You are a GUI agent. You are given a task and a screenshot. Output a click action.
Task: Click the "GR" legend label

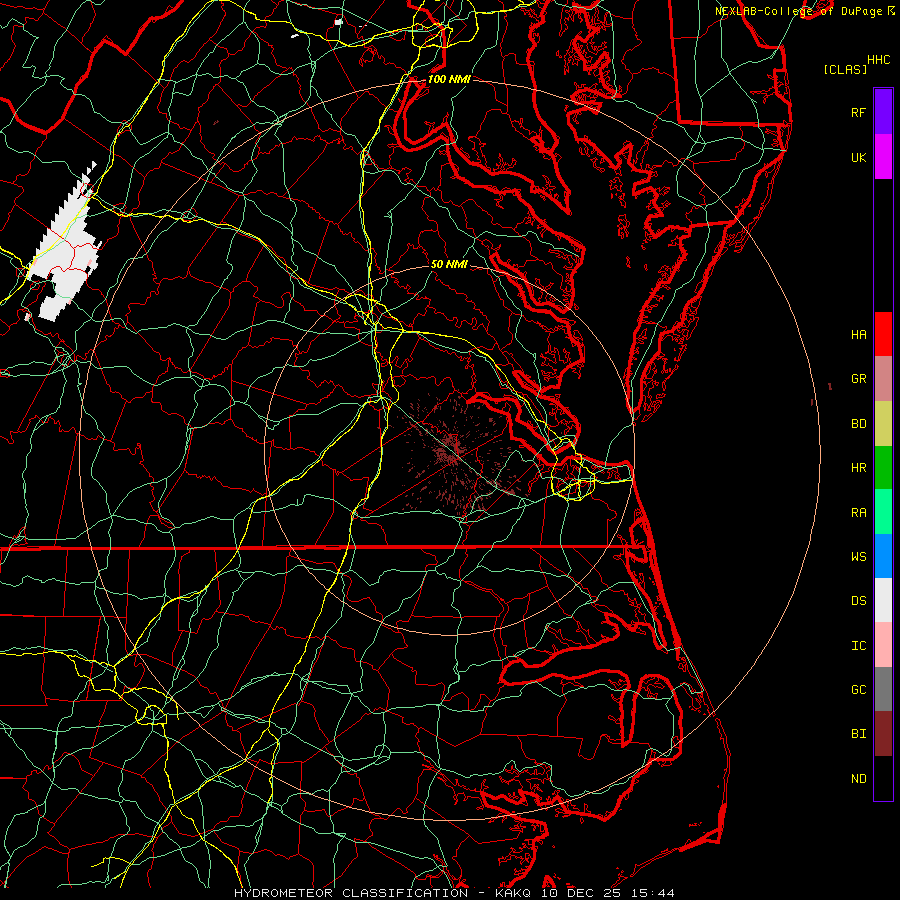coord(858,379)
